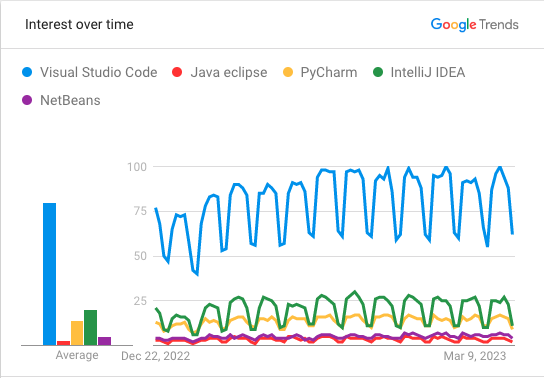Click the yellow PyCharm legend dot
This screenshot has width=544, height=378.
point(288,72)
